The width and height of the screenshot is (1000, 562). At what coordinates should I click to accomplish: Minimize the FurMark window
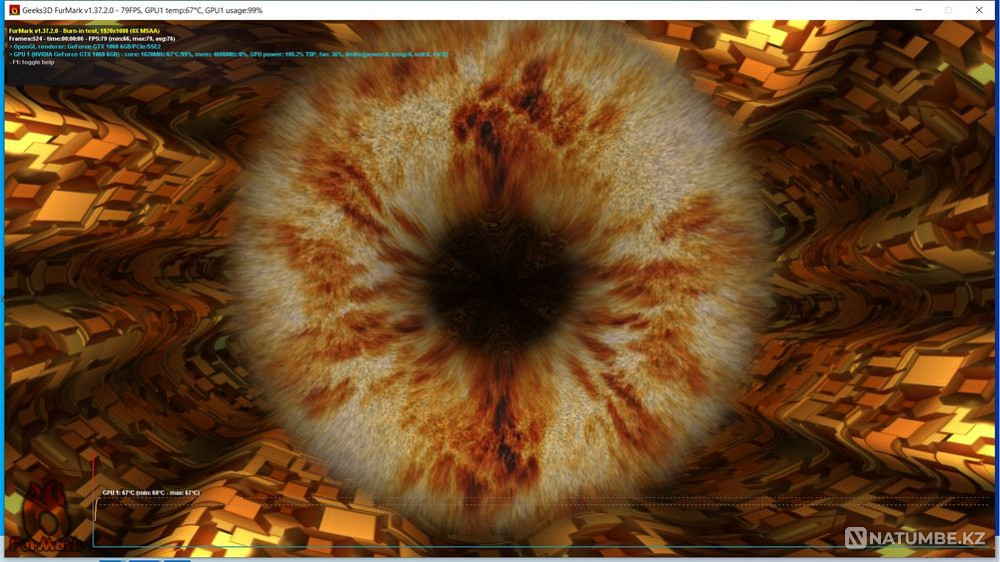click(x=918, y=10)
